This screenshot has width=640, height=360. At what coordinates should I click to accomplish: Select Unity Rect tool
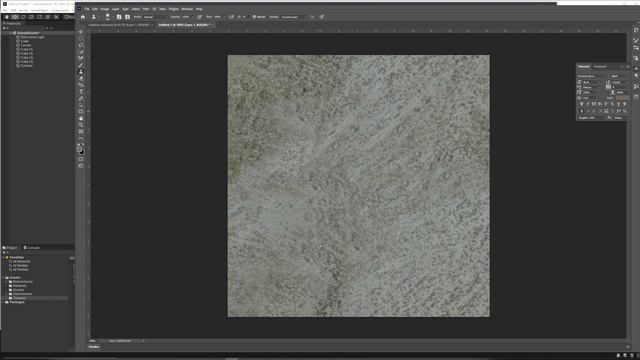coord(39,17)
